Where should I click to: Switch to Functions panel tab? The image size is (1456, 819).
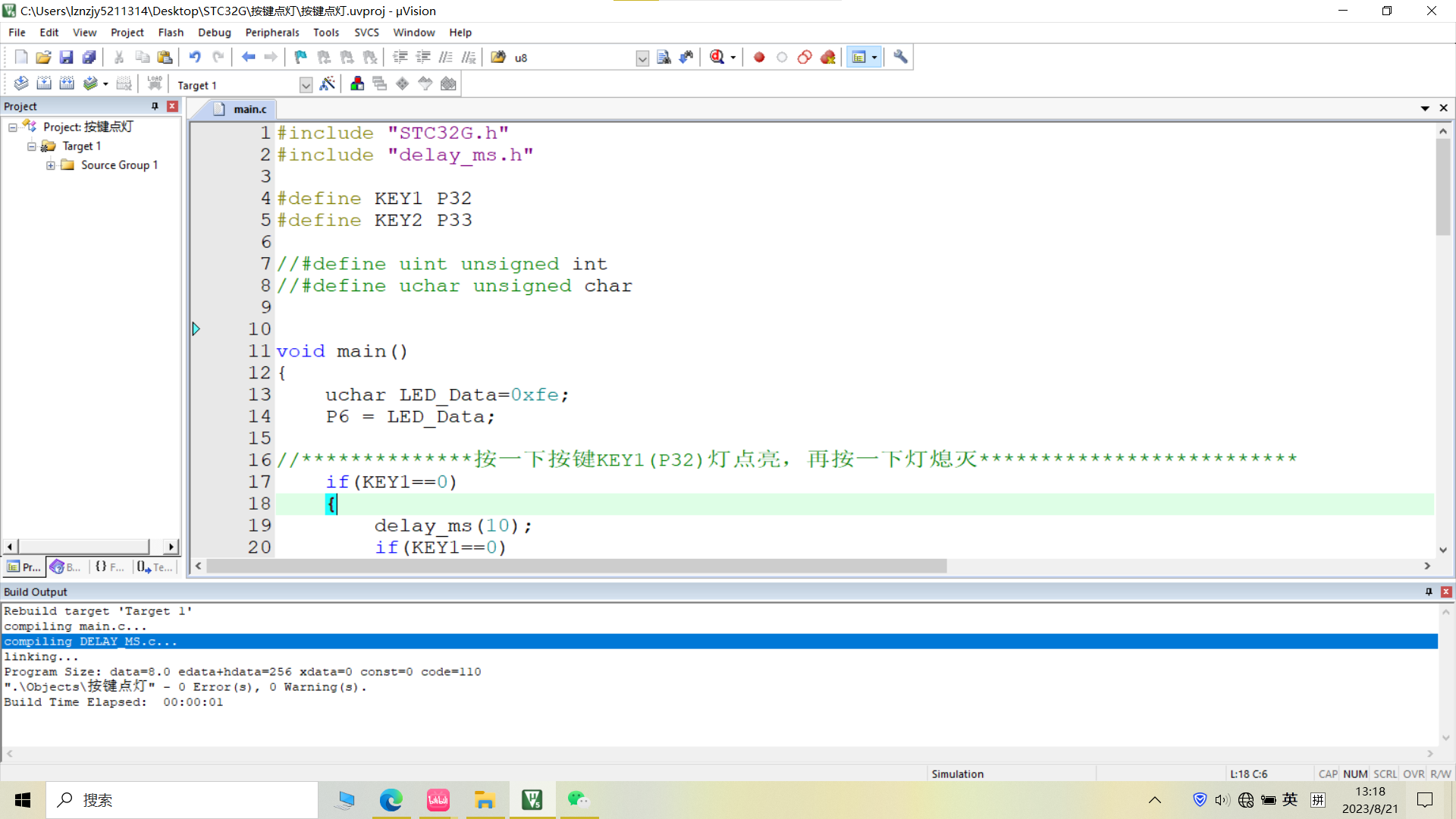pos(110,566)
